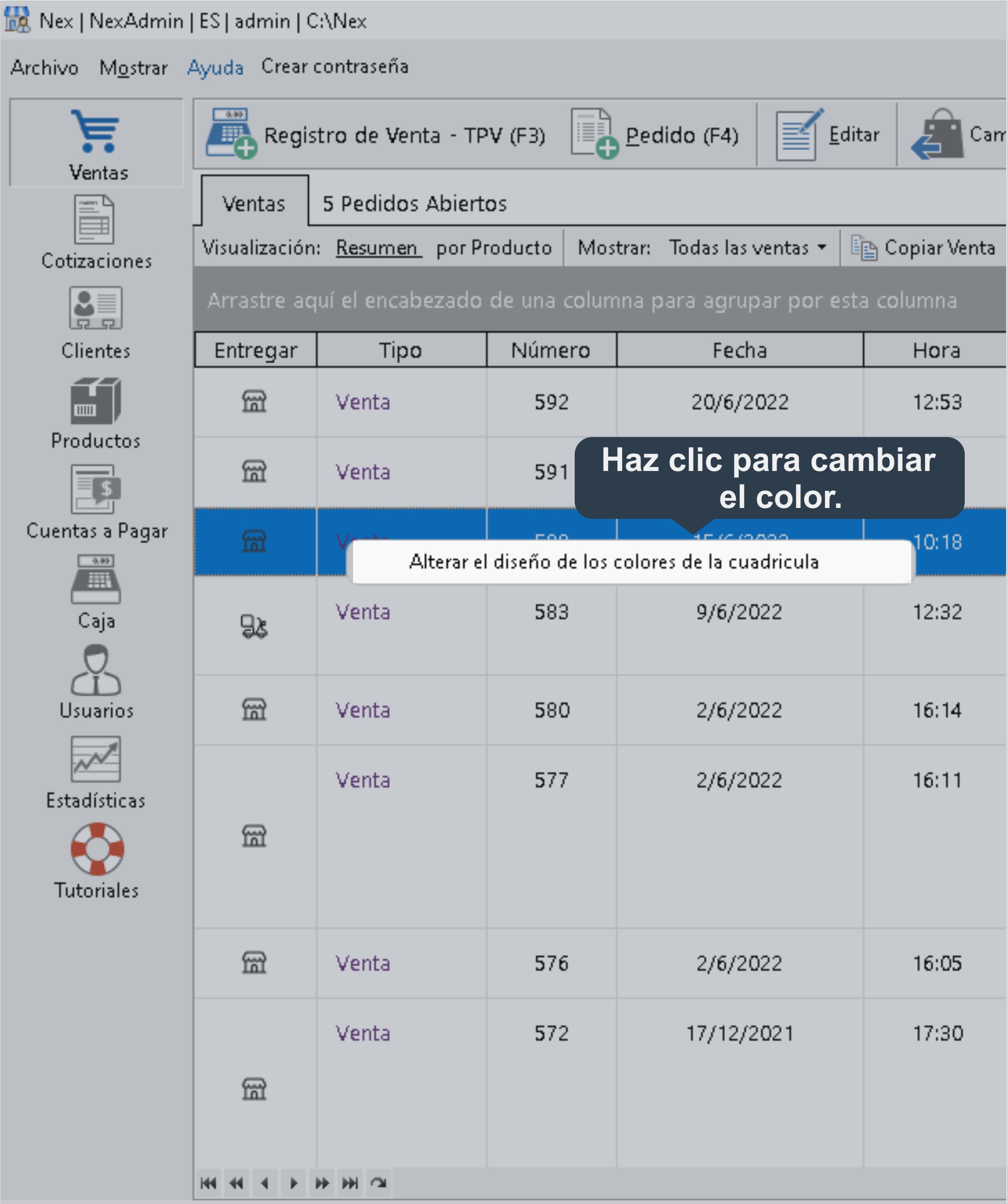Sort by Número column header

[x=551, y=350]
